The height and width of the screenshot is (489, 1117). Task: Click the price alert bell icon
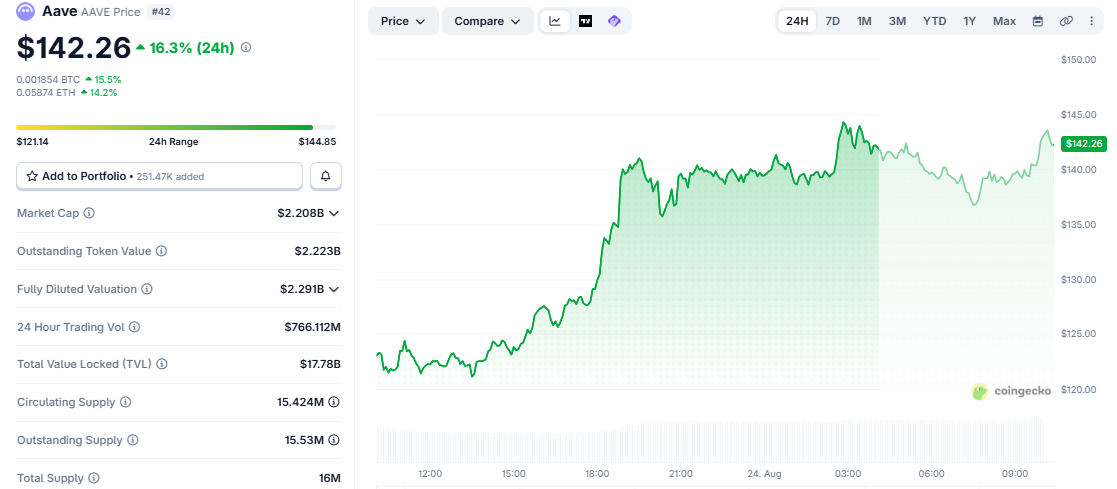tap(326, 176)
